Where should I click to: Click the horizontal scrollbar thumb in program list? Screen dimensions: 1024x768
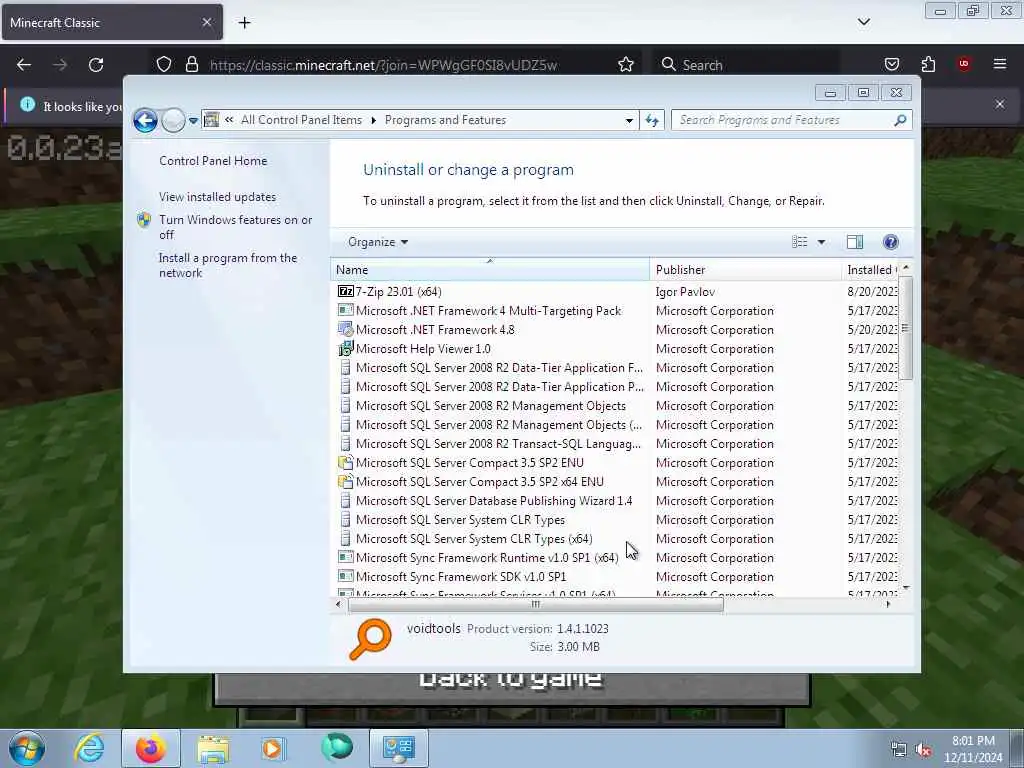(536, 605)
